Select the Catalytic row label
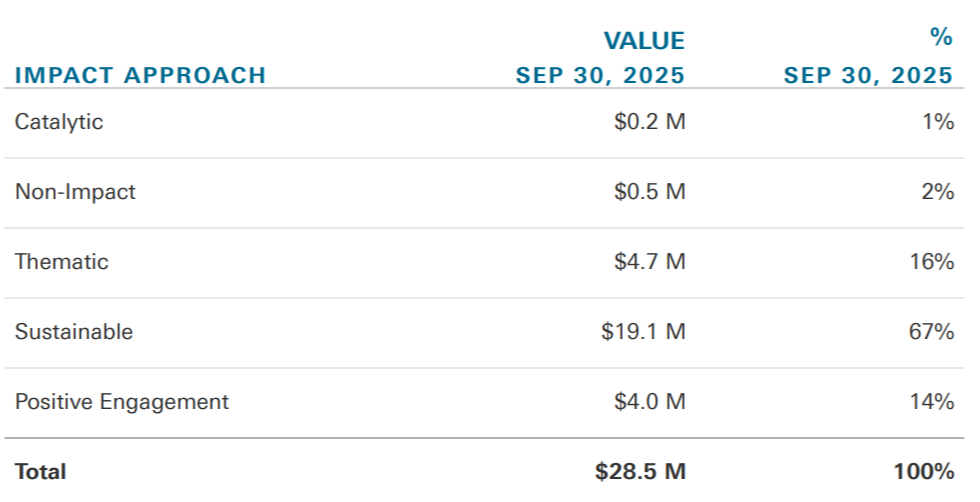 point(59,122)
